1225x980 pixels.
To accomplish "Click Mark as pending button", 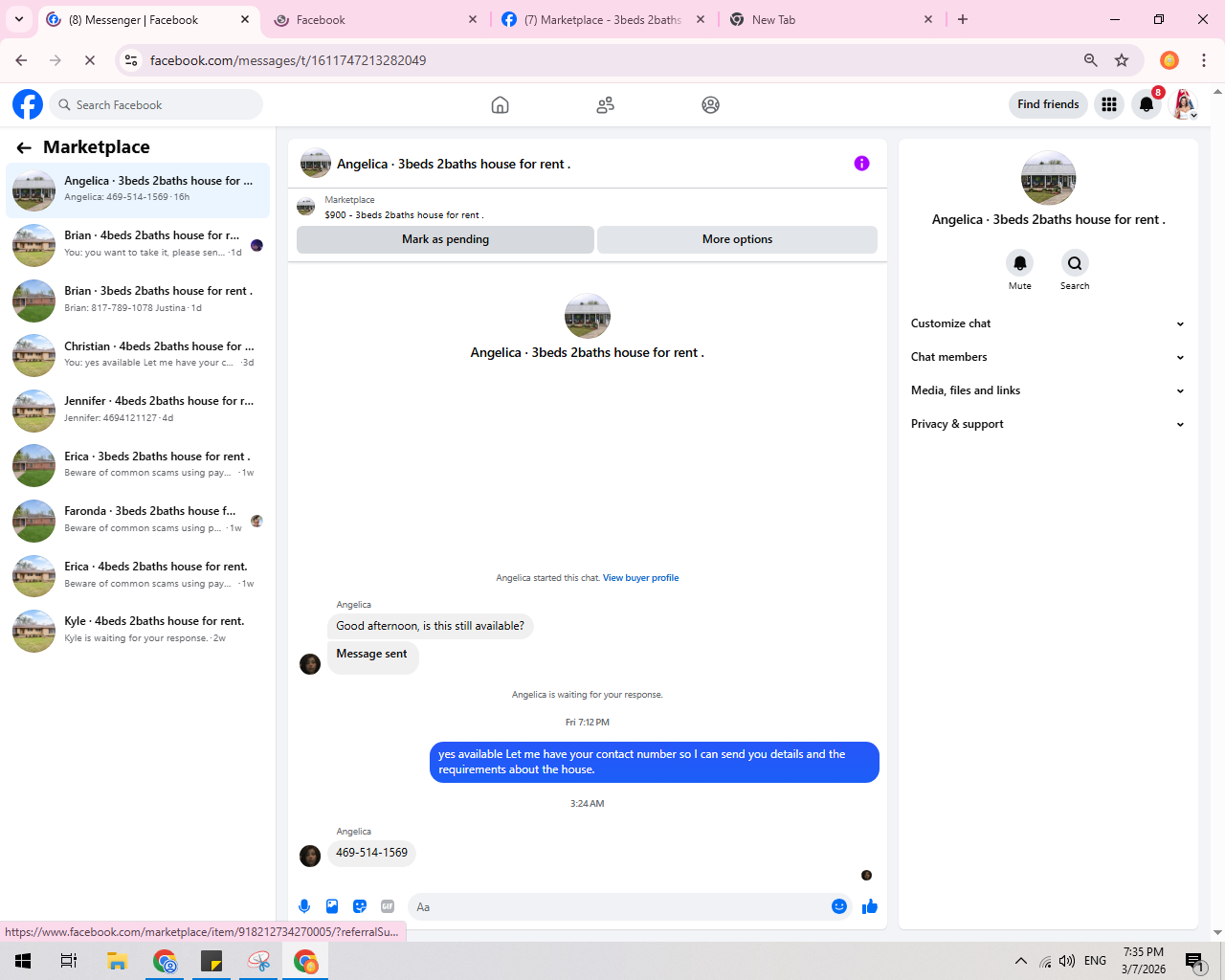I will (445, 239).
